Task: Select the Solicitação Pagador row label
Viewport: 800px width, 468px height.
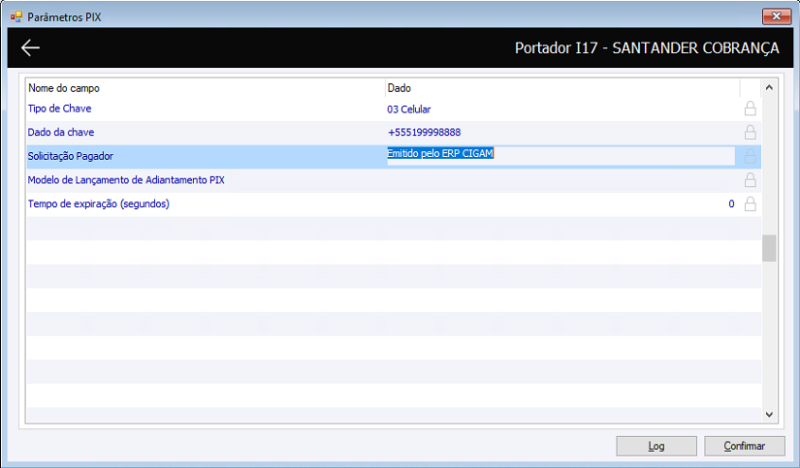Action: pyautogui.click(x=70, y=156)
